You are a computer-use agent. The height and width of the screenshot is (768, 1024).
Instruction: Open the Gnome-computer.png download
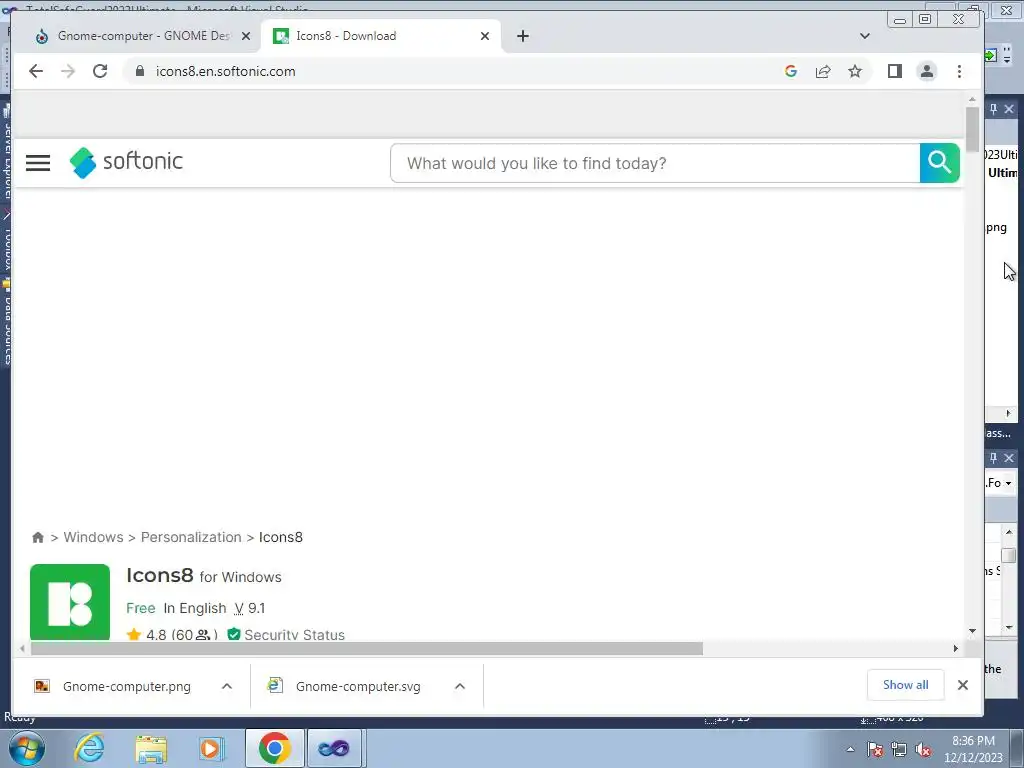(x=113, y=686)
